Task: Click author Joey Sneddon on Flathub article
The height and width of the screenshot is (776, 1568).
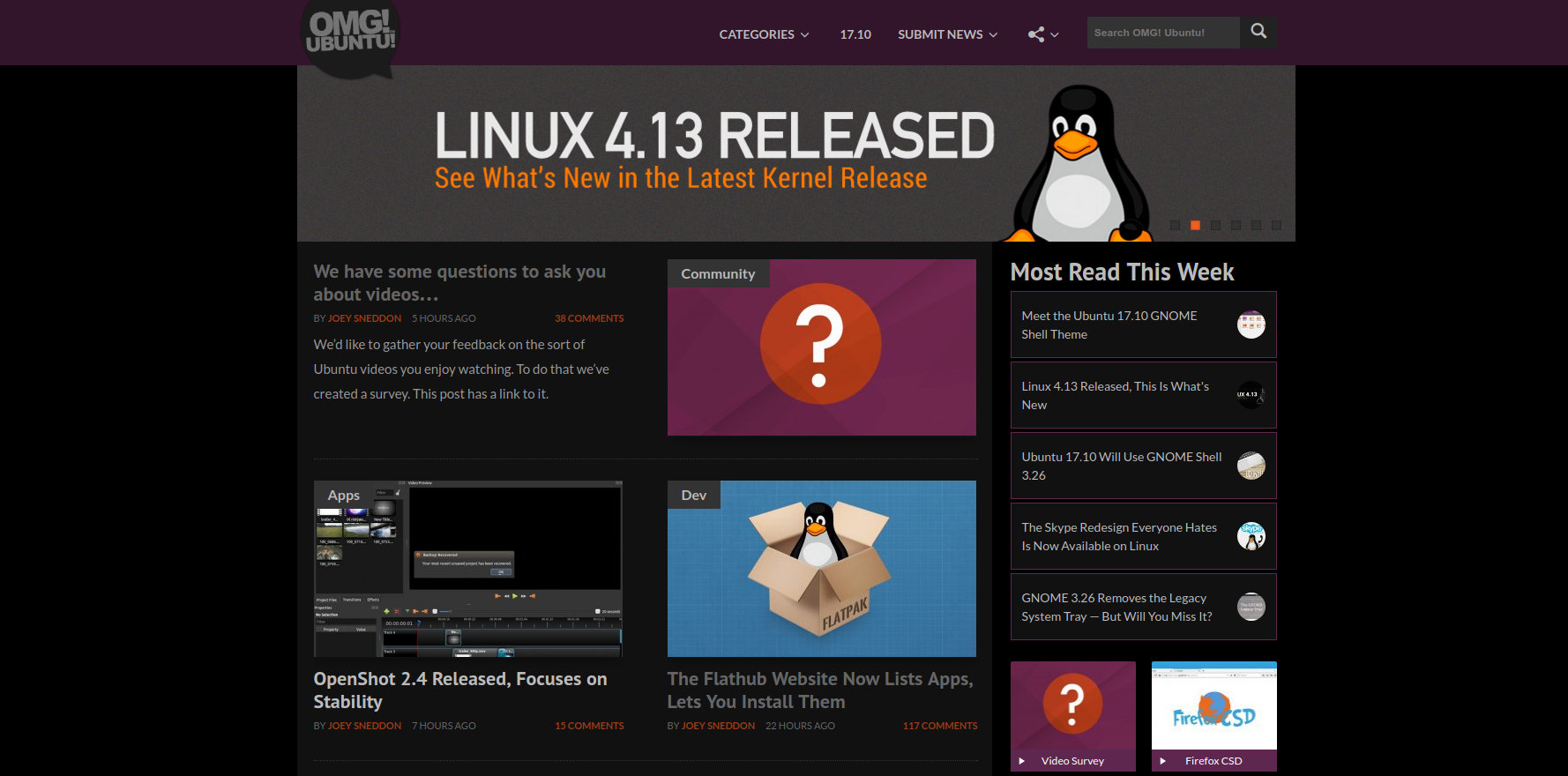Action: point(718,726)
